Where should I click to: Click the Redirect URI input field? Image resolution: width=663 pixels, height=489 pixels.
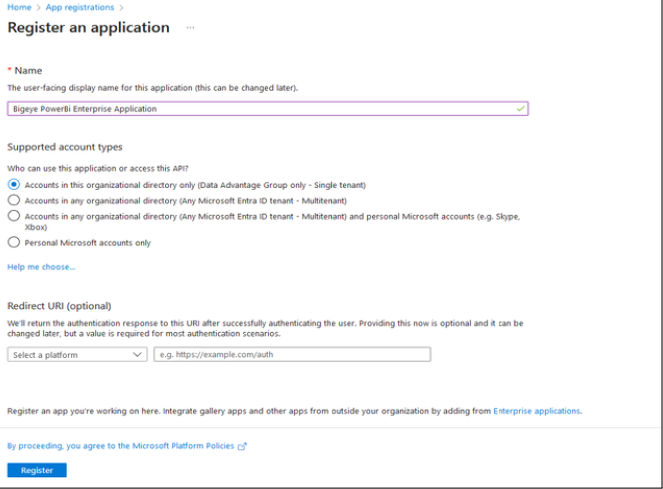tap(292, 354)
